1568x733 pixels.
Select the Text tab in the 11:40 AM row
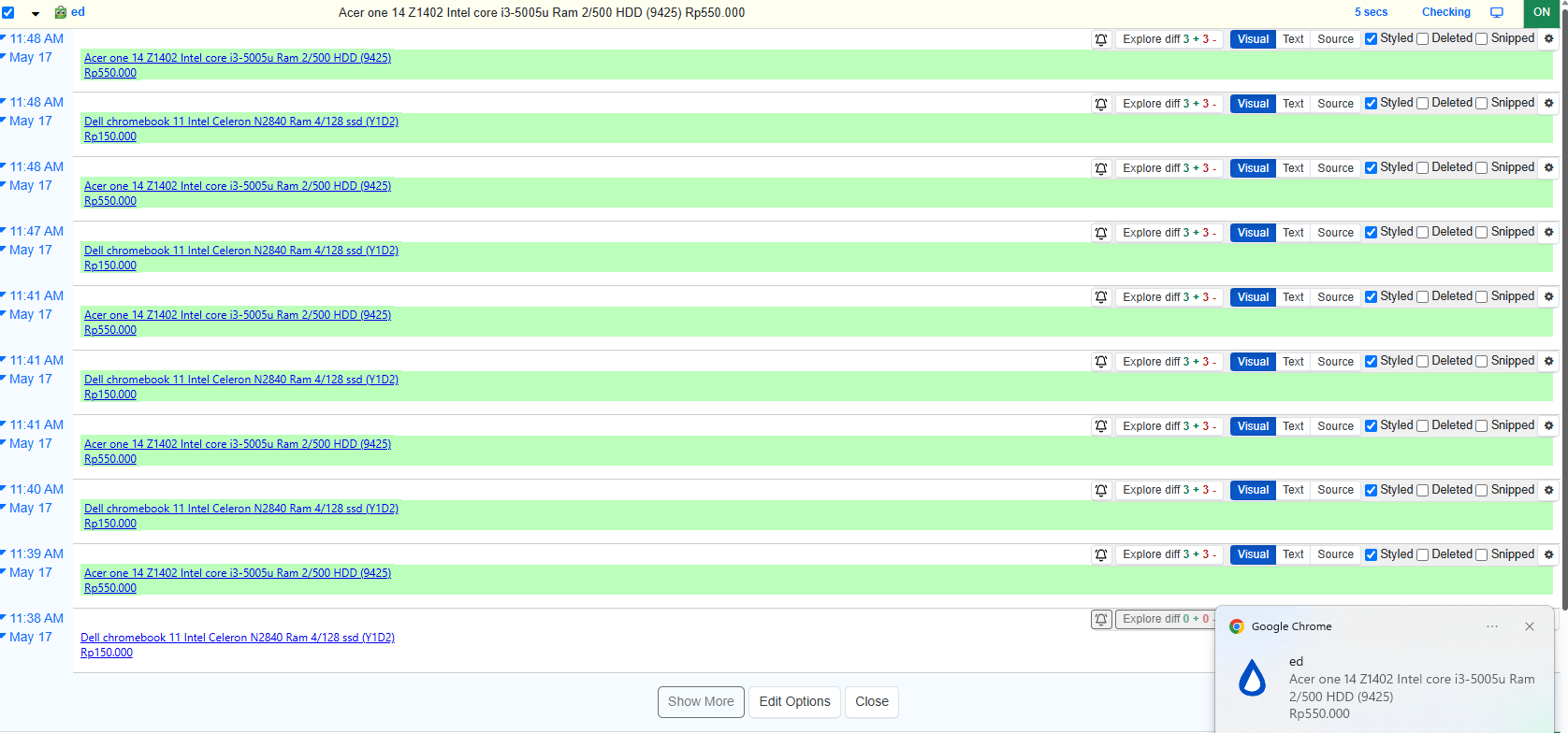click(1293, 490)
